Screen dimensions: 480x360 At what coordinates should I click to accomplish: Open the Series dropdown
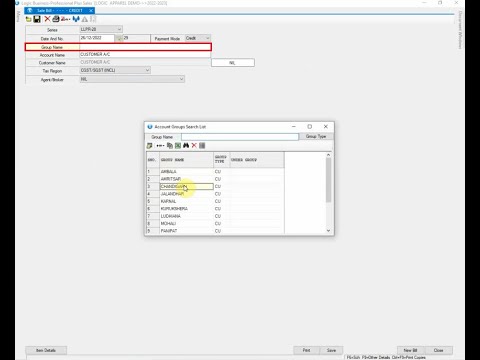pos(101,29)
